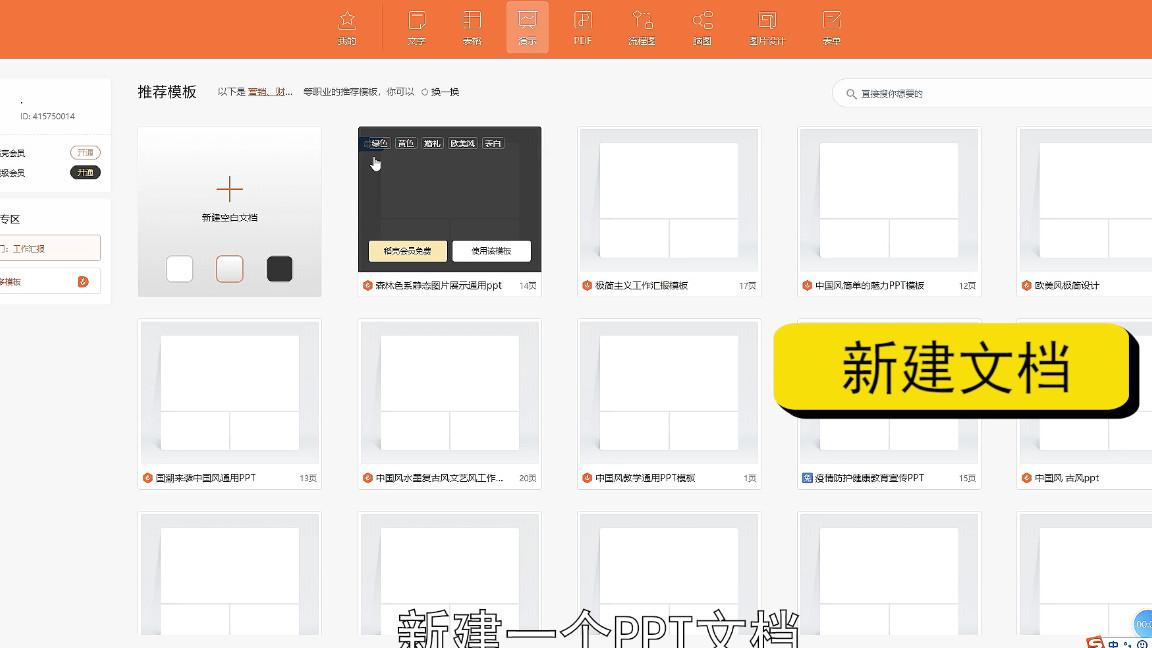The image size is (1152, 648).
Task: Select the 表格 spreadsheet tool
Action: (473, 27)
